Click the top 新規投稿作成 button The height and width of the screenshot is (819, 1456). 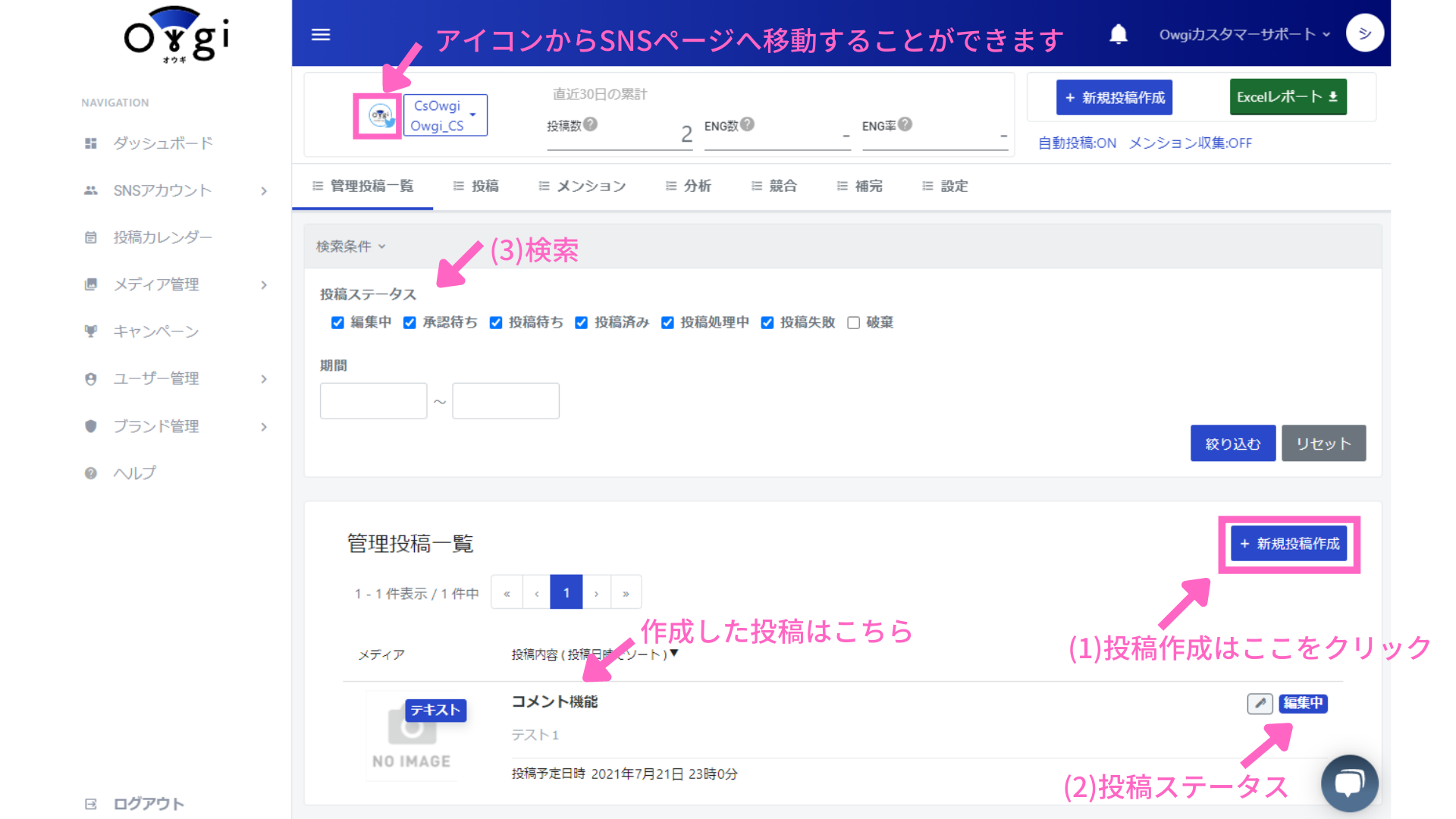[x=1114, y=97]
